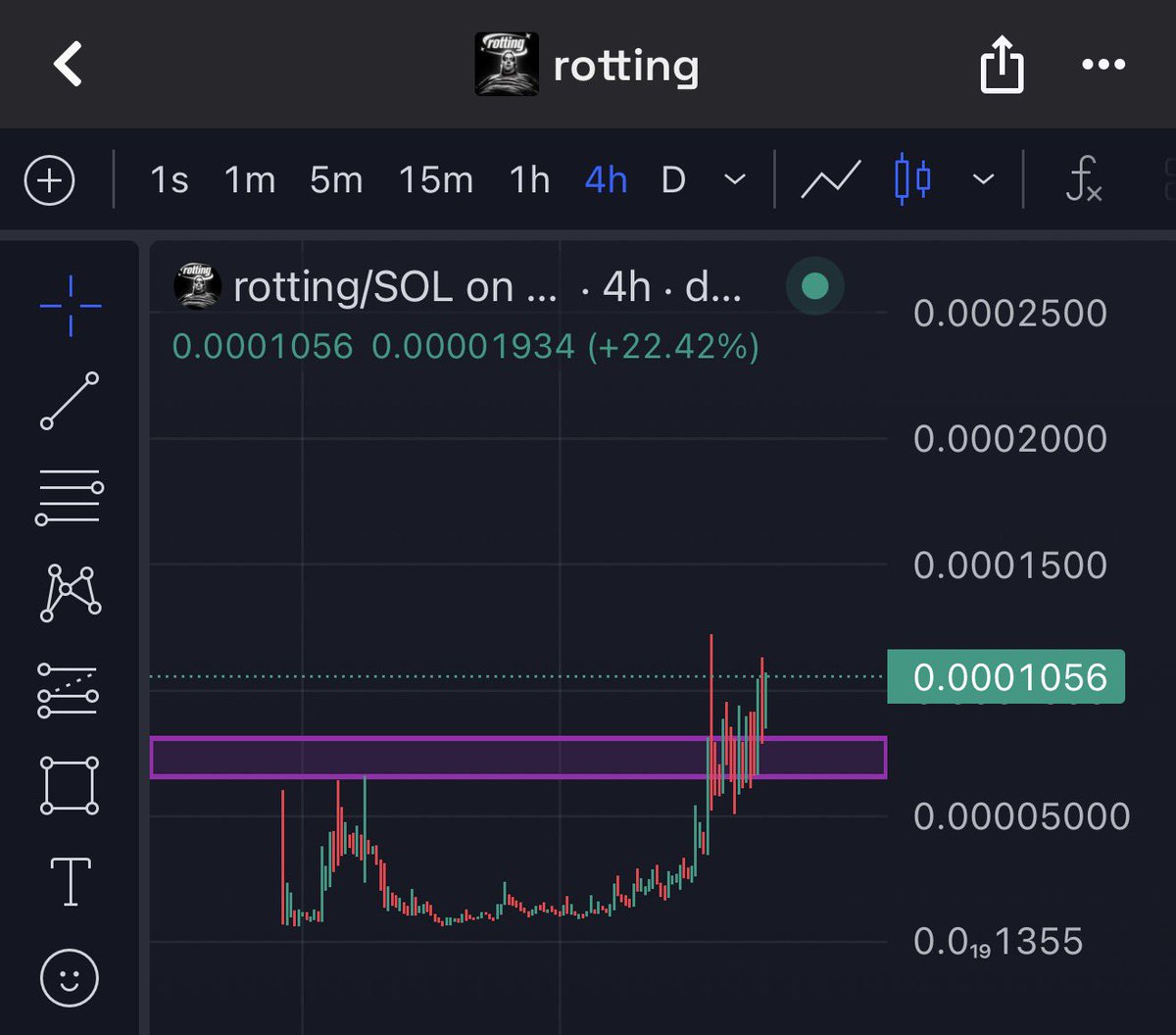Select the 1s timeframe
The height and width of the screenshot is (1035, 1176).
(x=169, y=180)
